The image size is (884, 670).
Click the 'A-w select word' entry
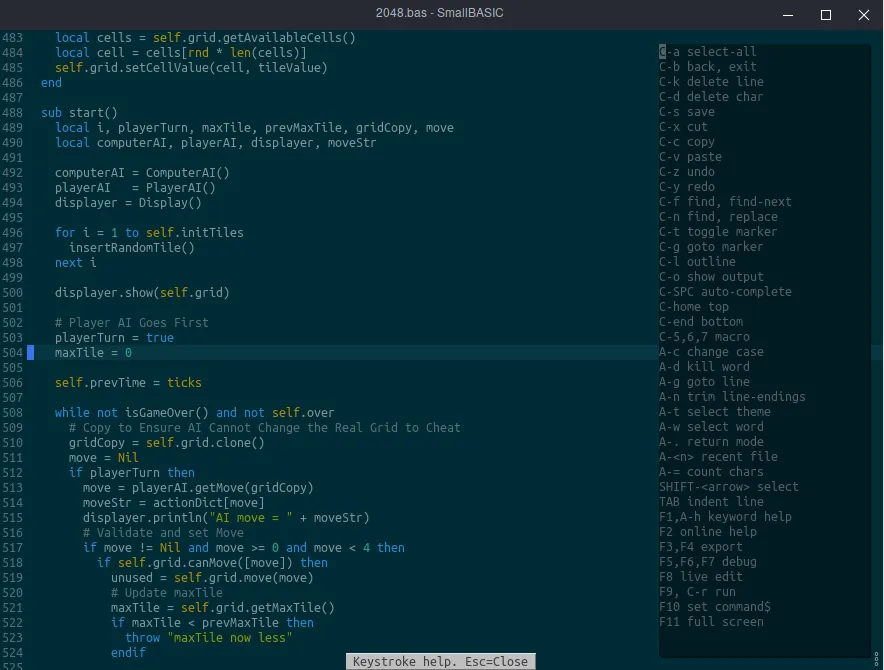tap(711, 427)
